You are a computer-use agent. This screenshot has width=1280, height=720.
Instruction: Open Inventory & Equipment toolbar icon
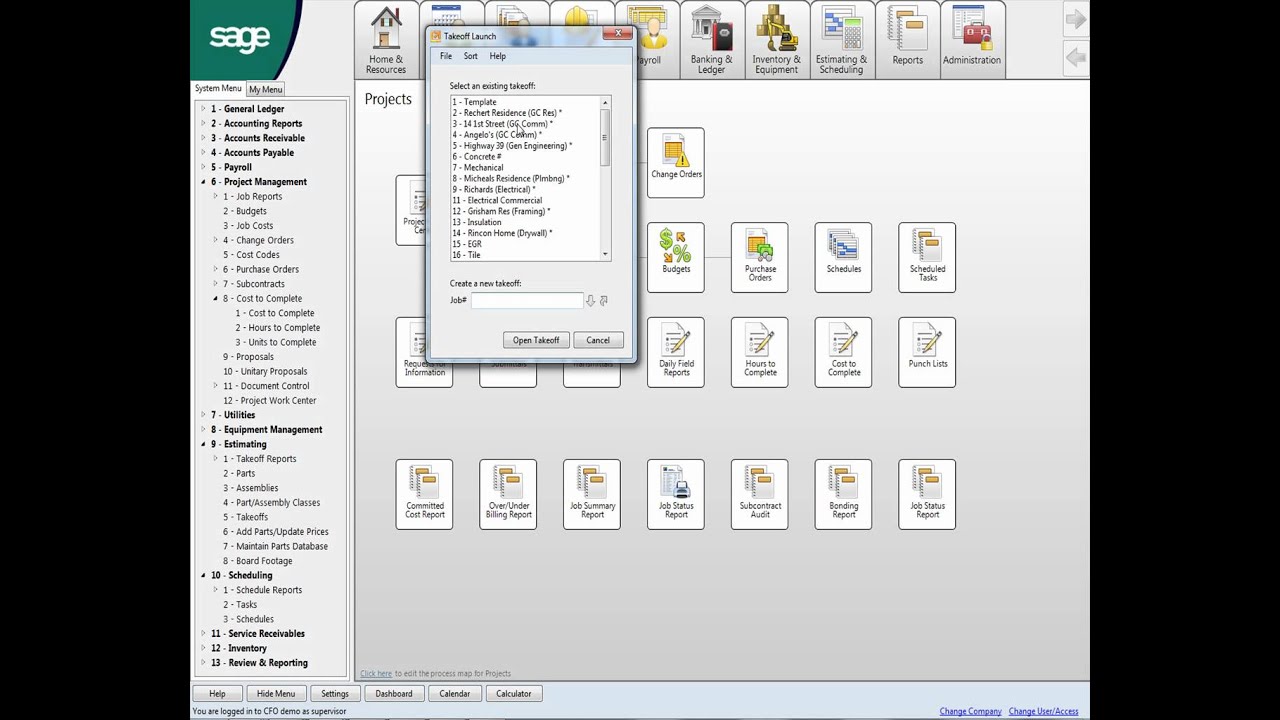click(776, 40)
